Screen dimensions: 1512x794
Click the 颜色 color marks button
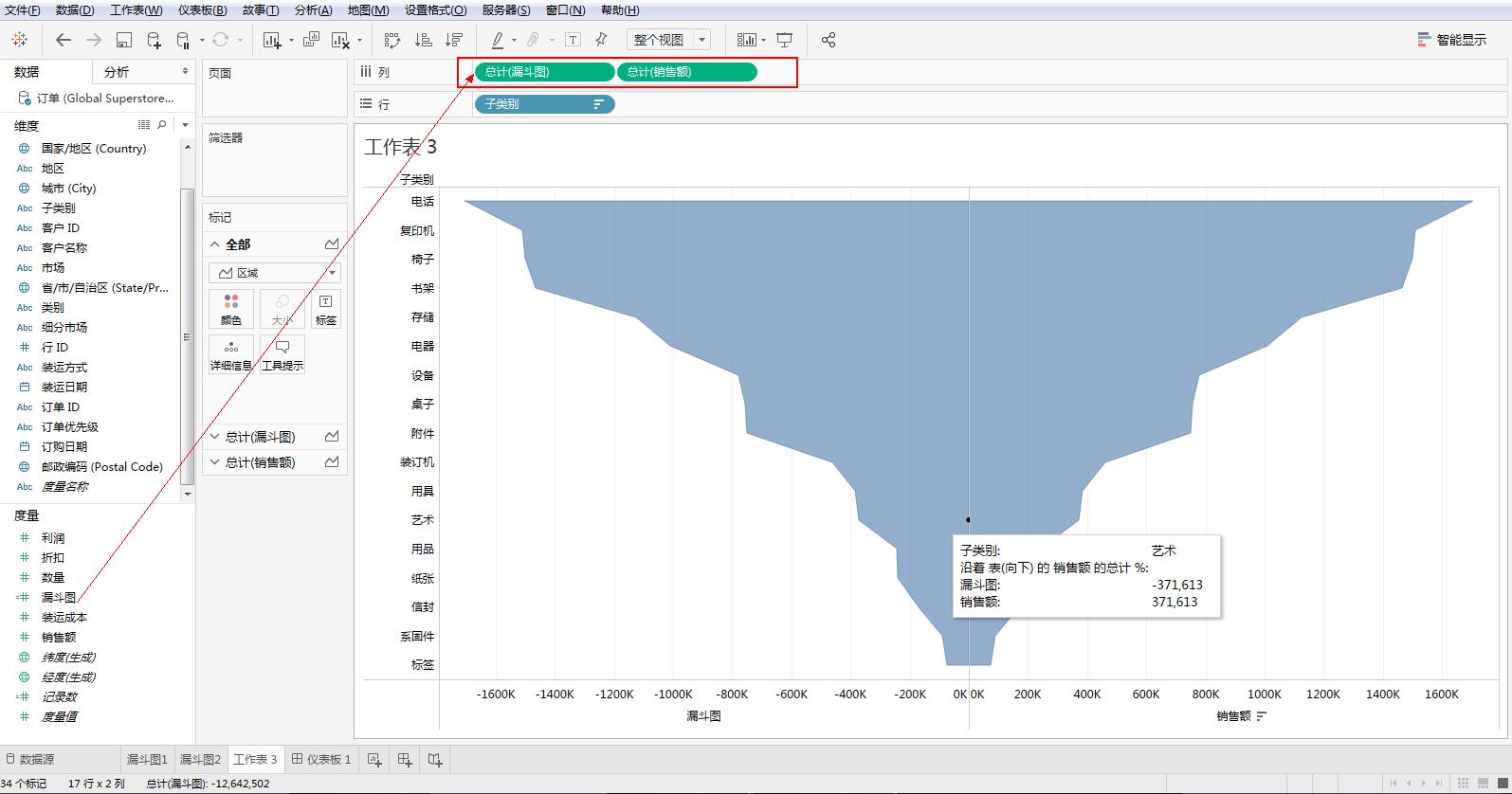[x=231, y=309]
